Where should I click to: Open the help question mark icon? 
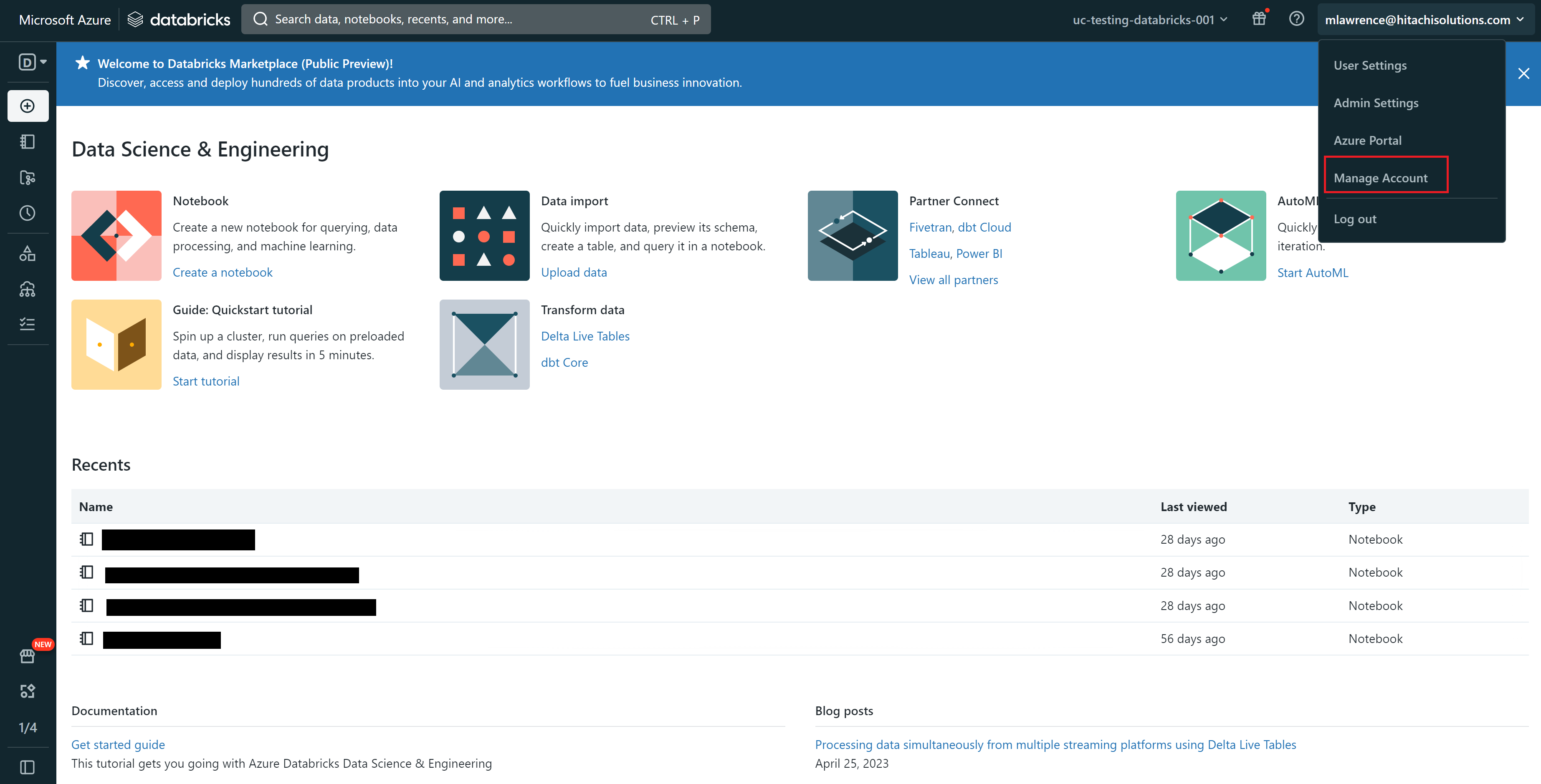tap(1296, 18)
